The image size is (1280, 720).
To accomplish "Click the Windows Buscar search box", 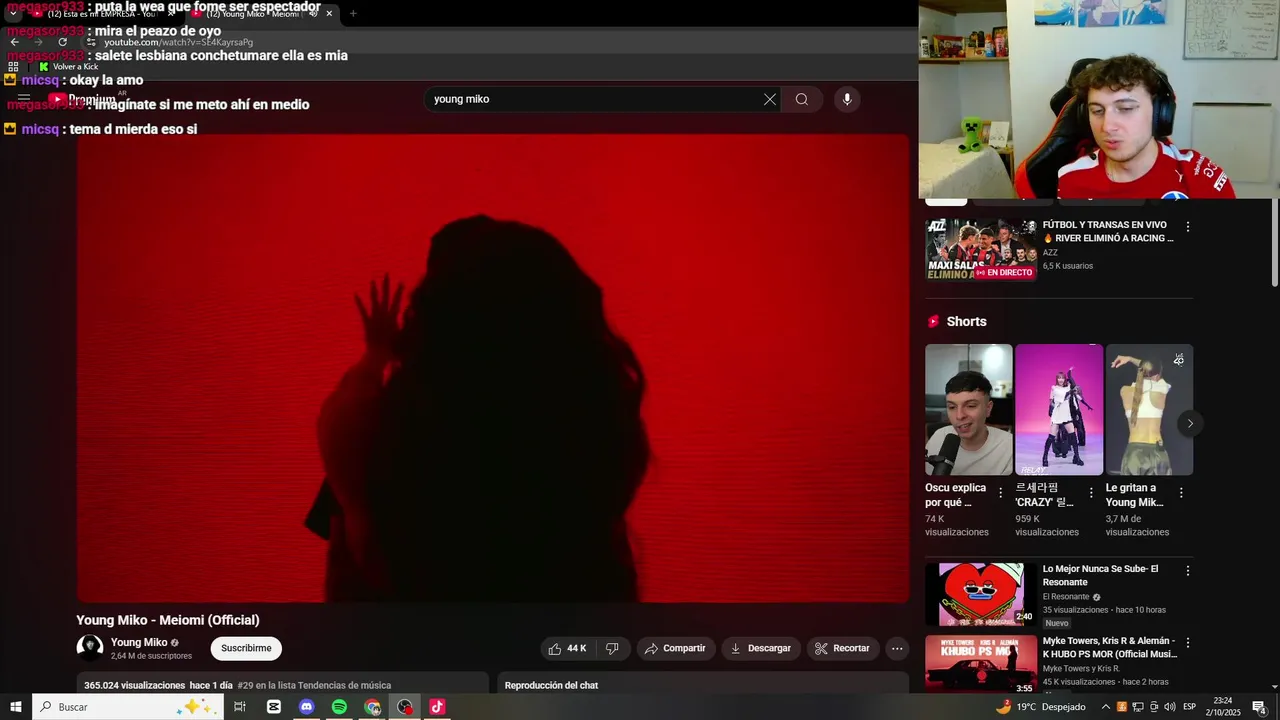I will [x=127, y=707].
